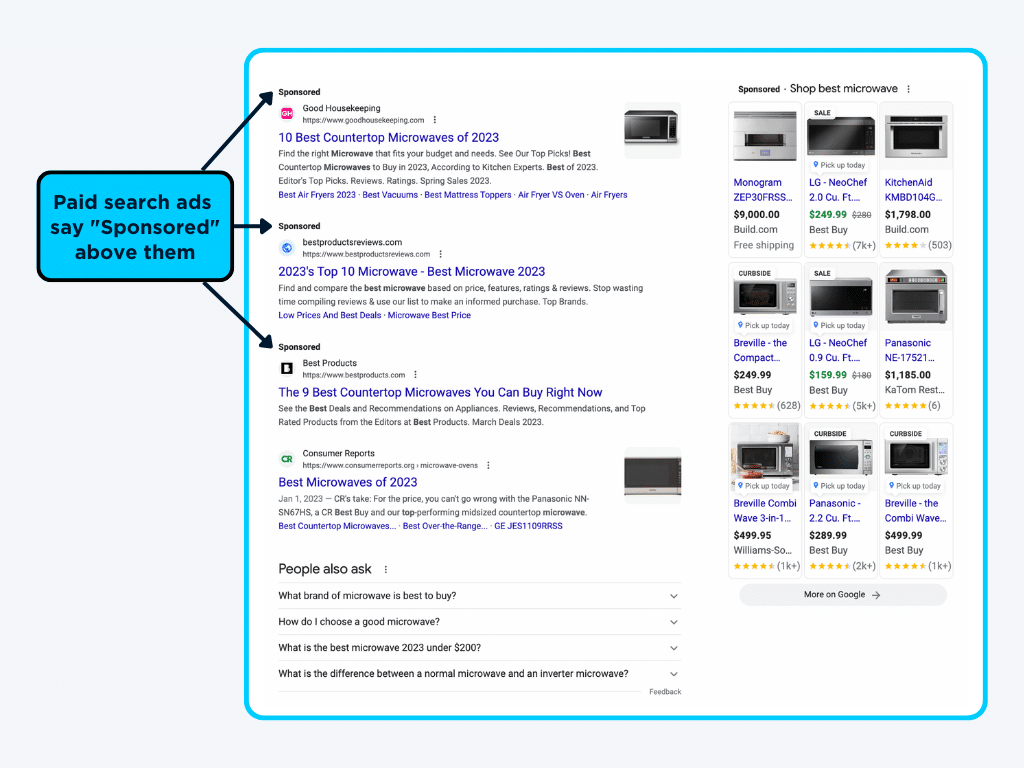Open options menu beside consumerreports.org URL
Screen dimensions: 1024x768
(x=488, y=466)
